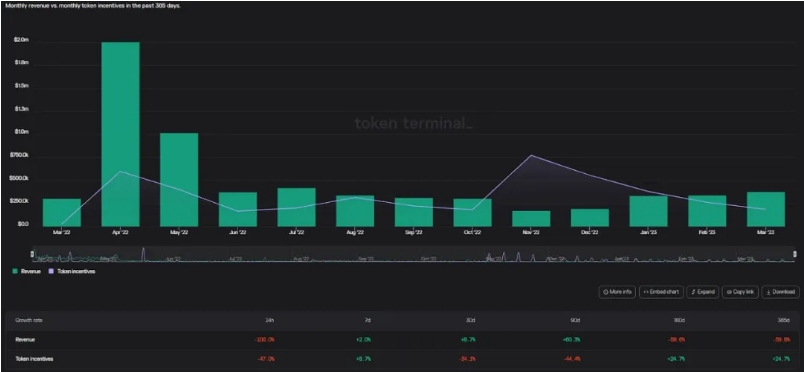Click Revenue 7d value +2.0%
804x372 pixels.
tap(363, 340)
